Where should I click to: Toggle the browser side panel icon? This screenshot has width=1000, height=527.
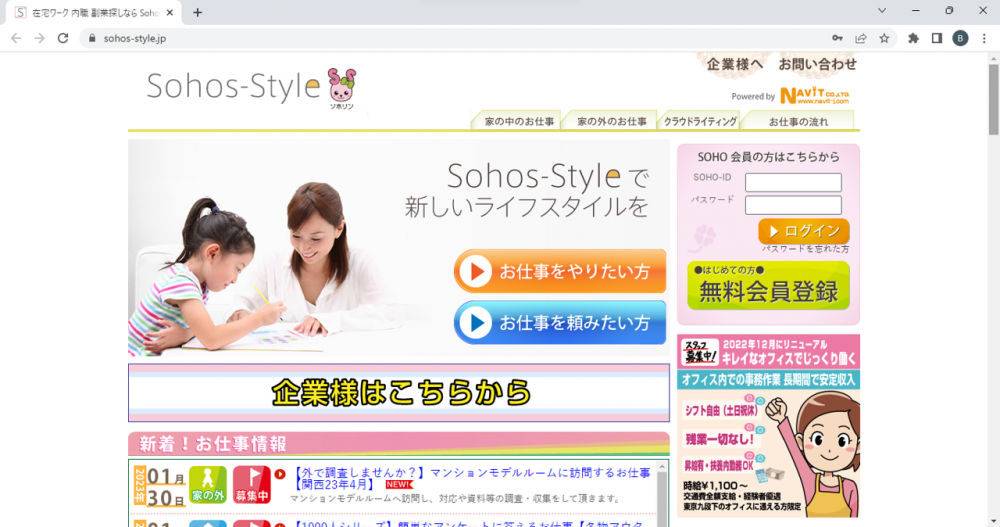pos(937,38)
